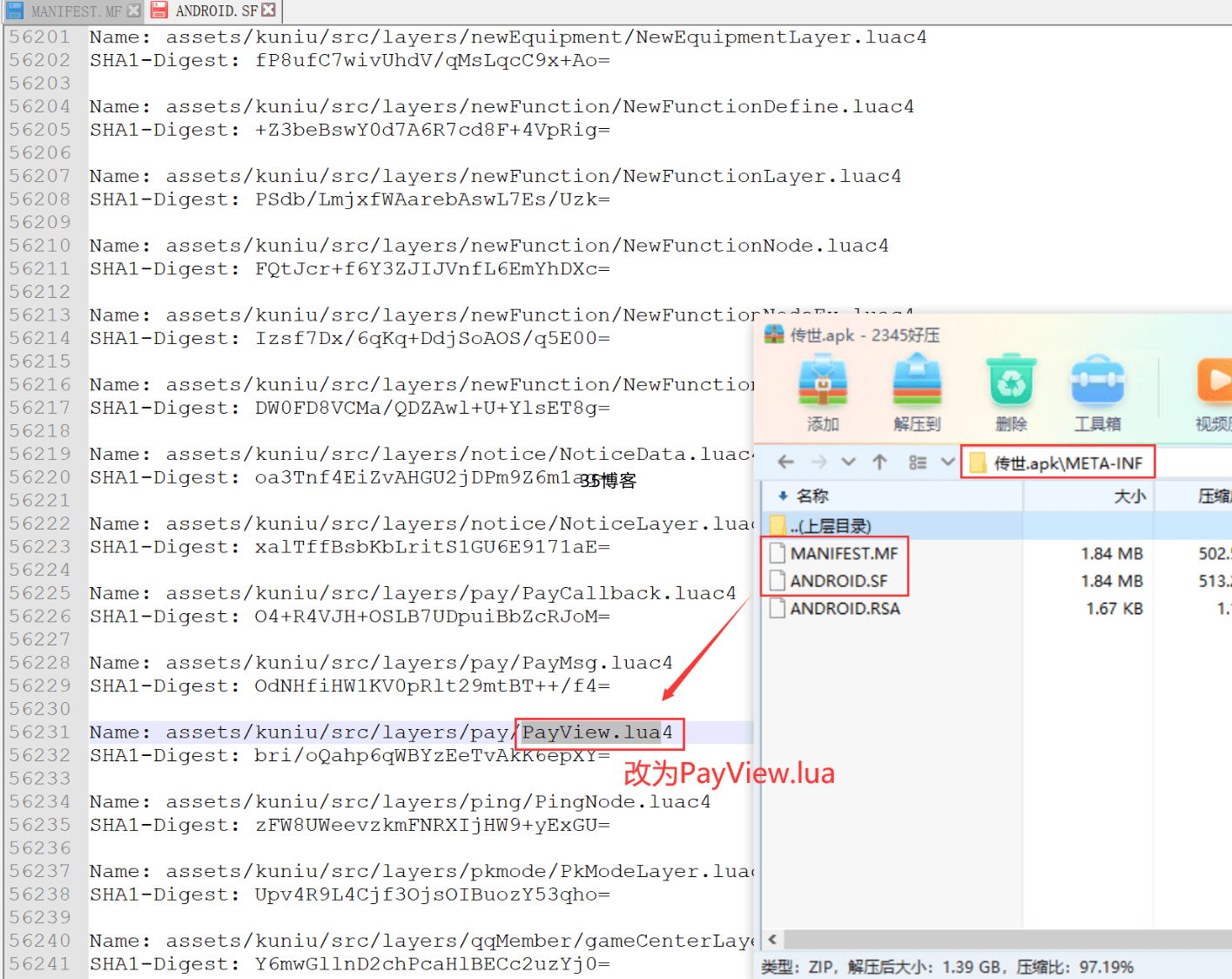This screenshot has width=1232, height=979.
Task: Sort files by 大小 column header
Action: pyautogui.click(x=1128, y=496)
